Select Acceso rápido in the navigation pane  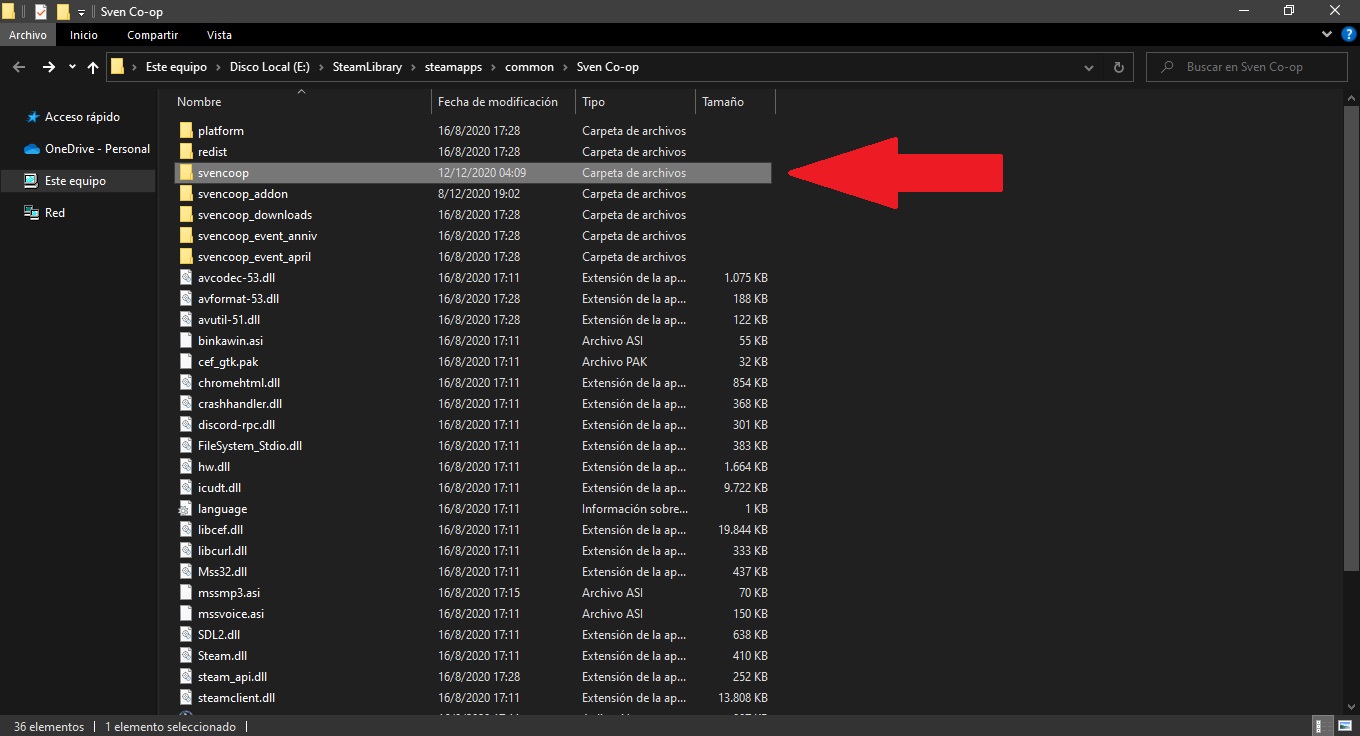tap(82, 117)
